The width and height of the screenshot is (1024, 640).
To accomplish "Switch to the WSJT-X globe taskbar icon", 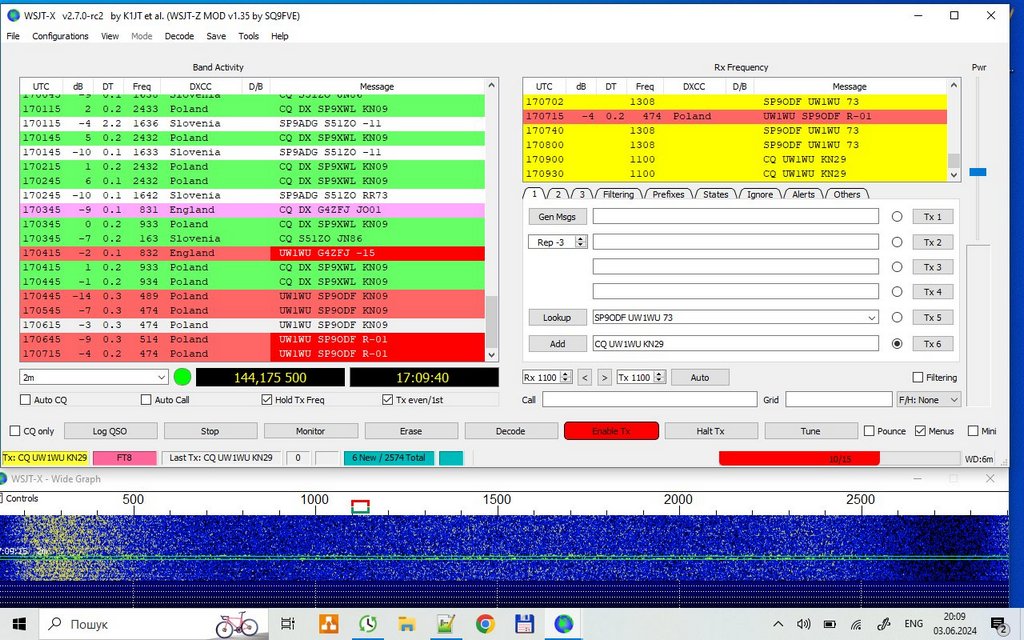I will 564,624.
